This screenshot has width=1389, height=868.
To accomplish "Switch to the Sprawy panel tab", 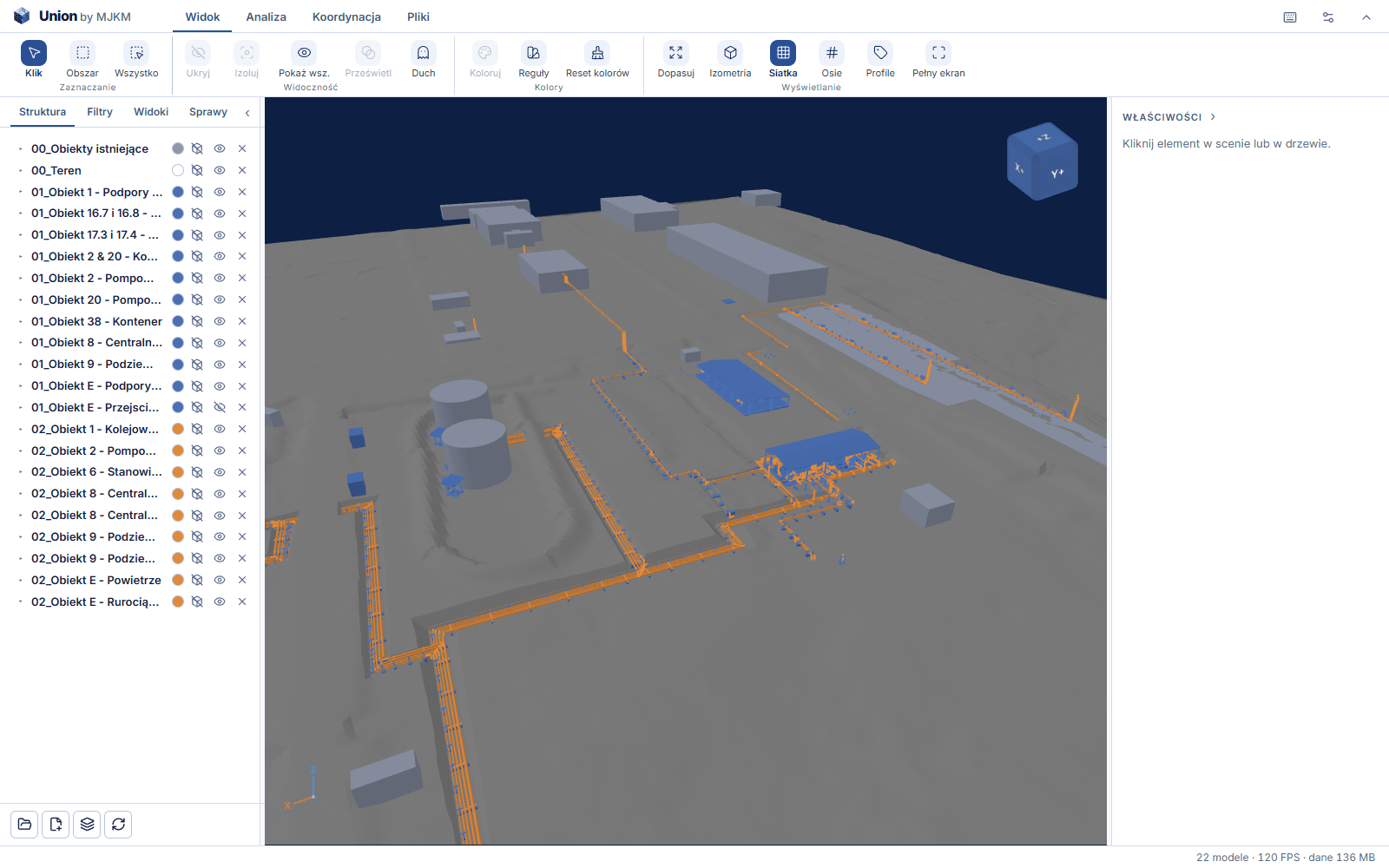I will [x=208, y=112].
